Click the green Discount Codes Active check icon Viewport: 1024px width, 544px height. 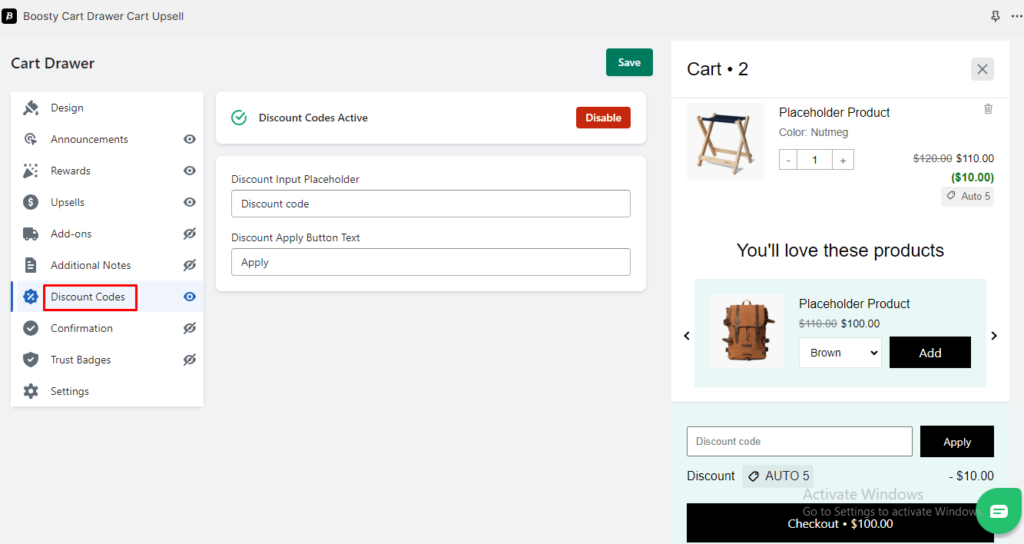239,118
